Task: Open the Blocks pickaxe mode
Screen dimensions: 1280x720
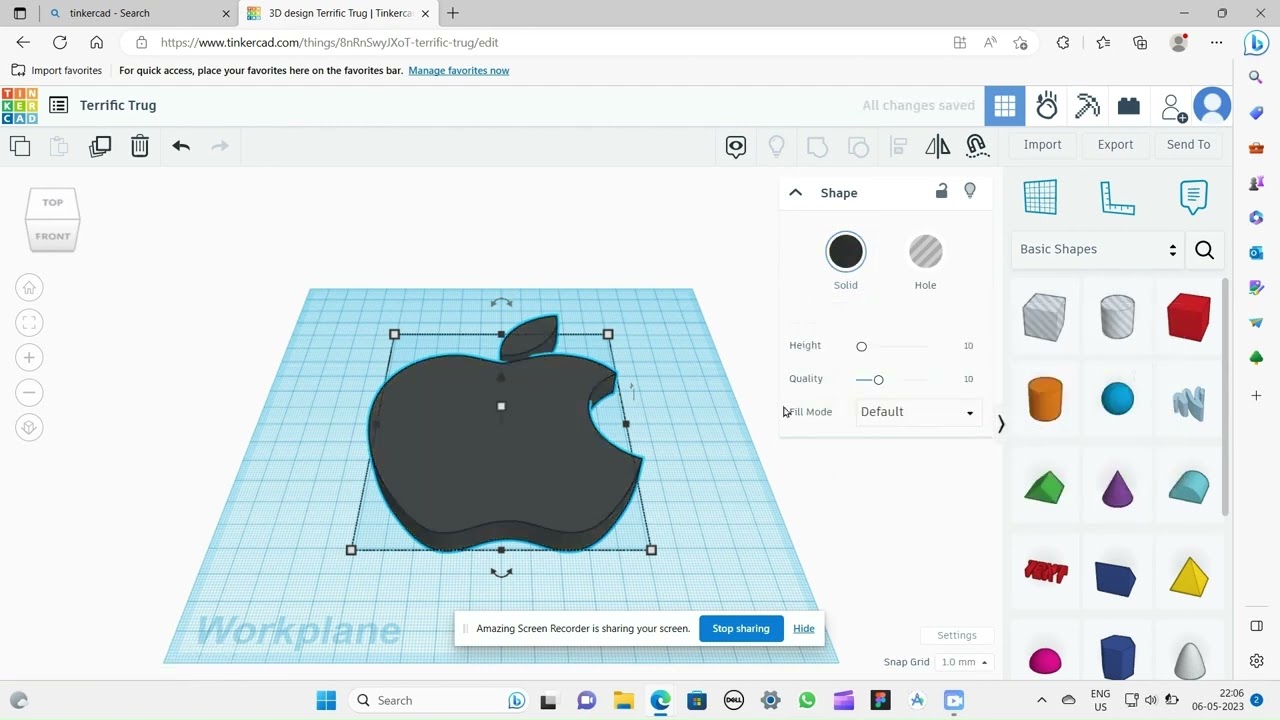Action: click(1087, 106)
